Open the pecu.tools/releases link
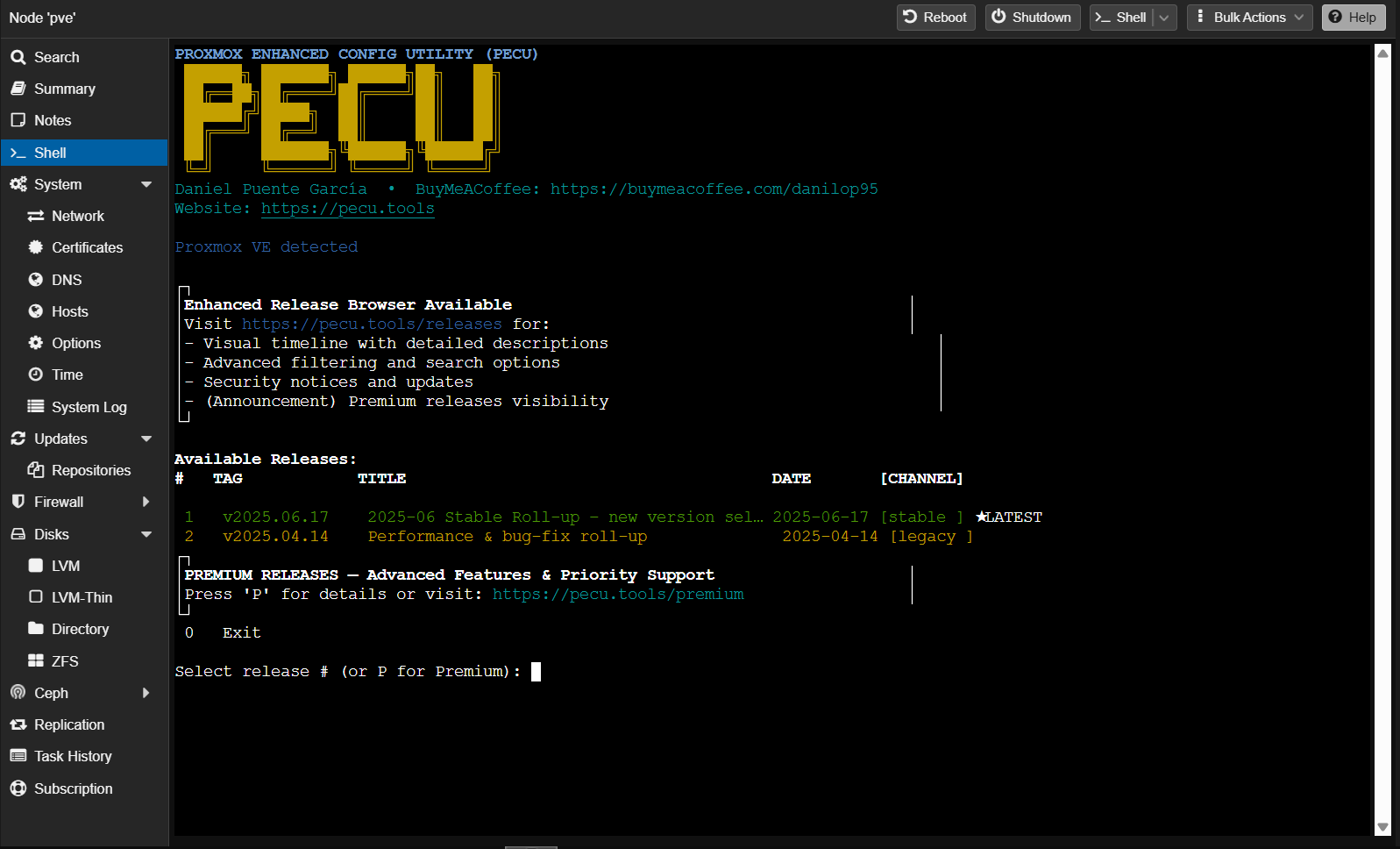1400x849 pixels. pos(372,325)
